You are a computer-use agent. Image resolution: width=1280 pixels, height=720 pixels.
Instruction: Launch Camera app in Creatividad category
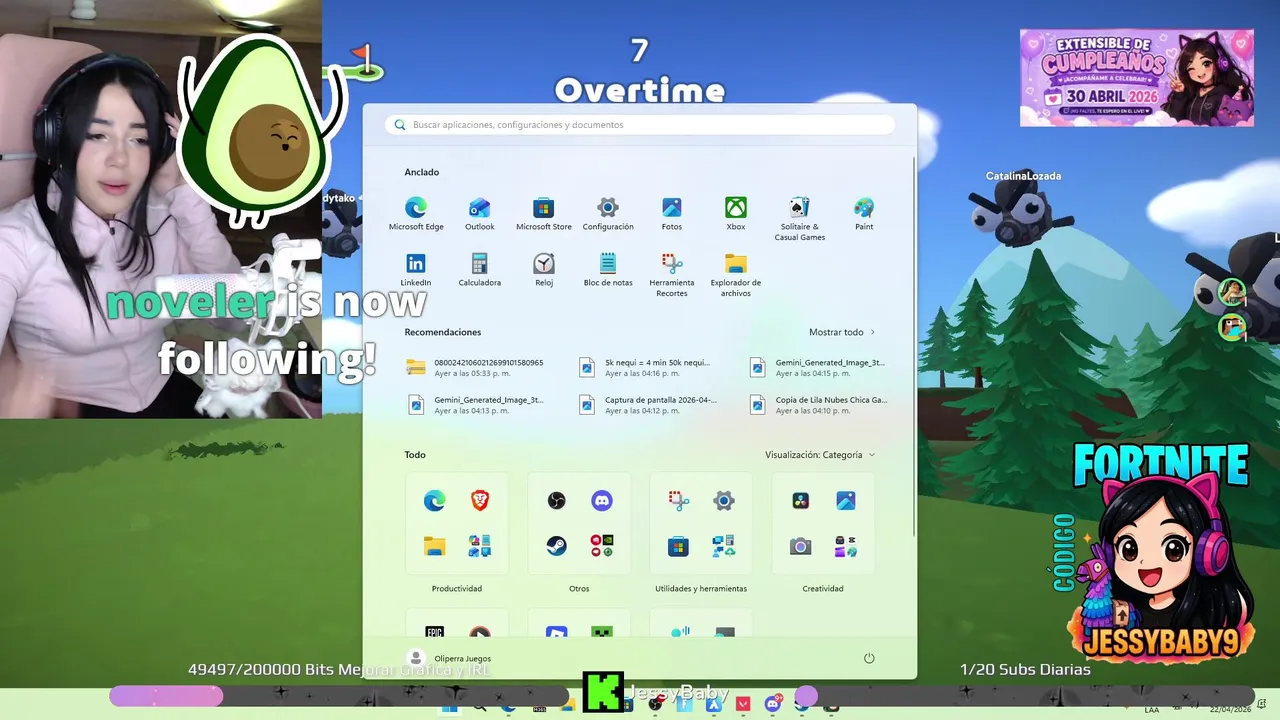801,546
